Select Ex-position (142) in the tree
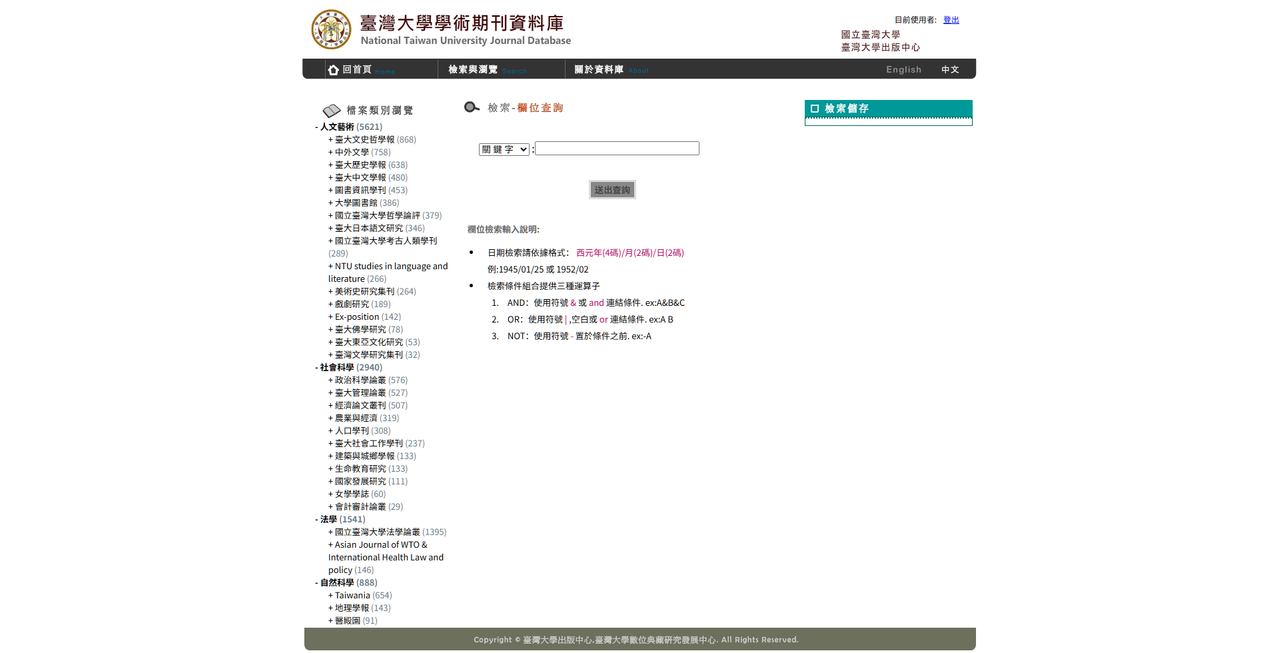The width and height of the screenshot is (1279, 653). [364, 317]
